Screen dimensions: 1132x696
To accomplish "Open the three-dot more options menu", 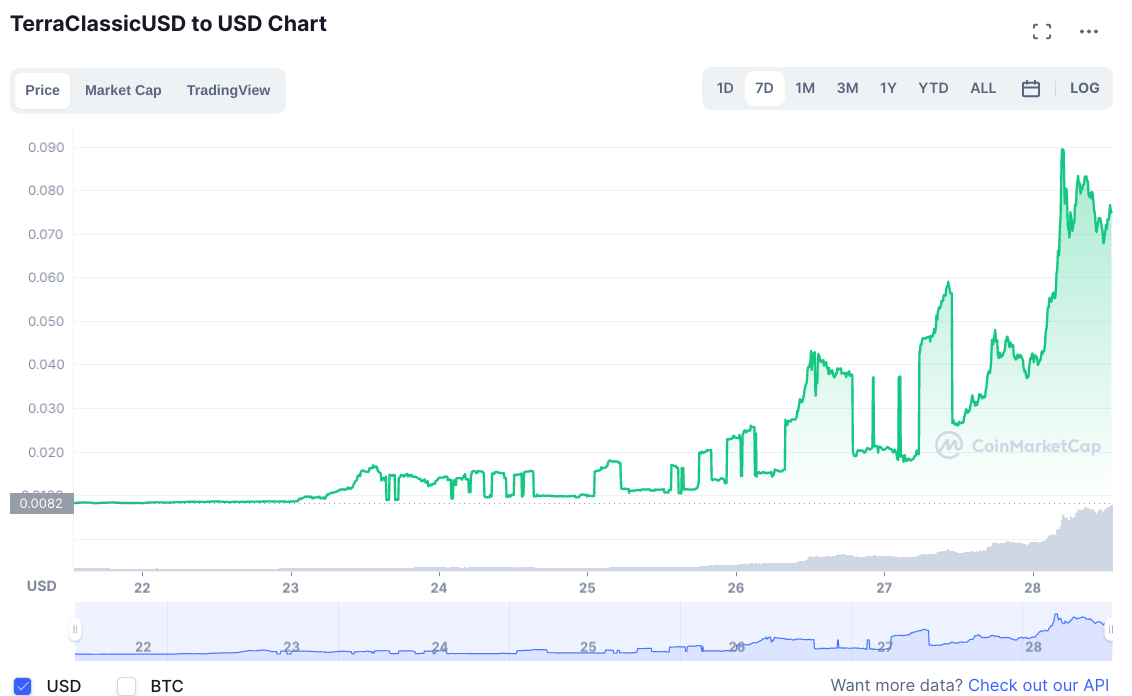I will (x=1089, y=32).
